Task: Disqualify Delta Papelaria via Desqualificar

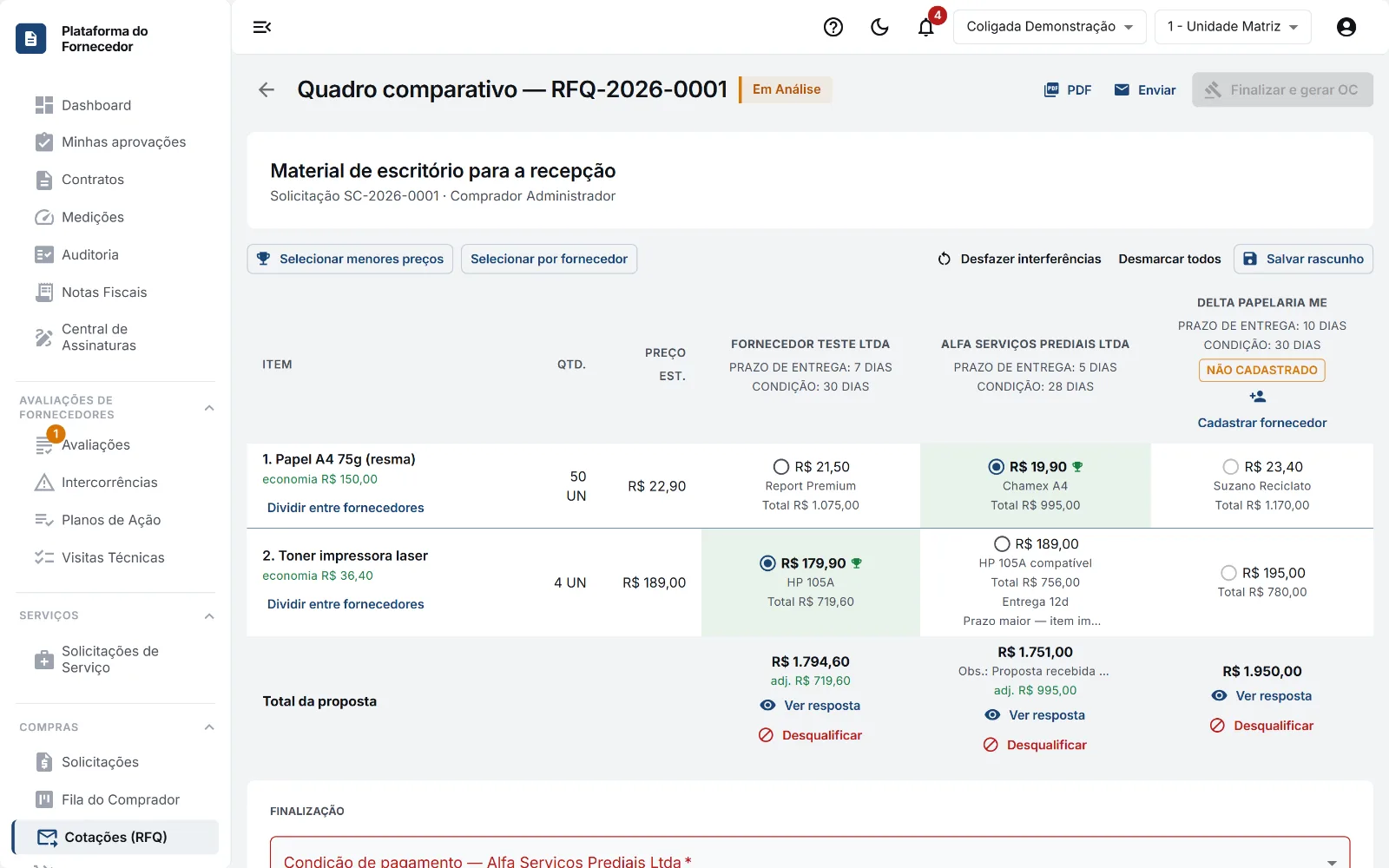Action: point(1262,726)
